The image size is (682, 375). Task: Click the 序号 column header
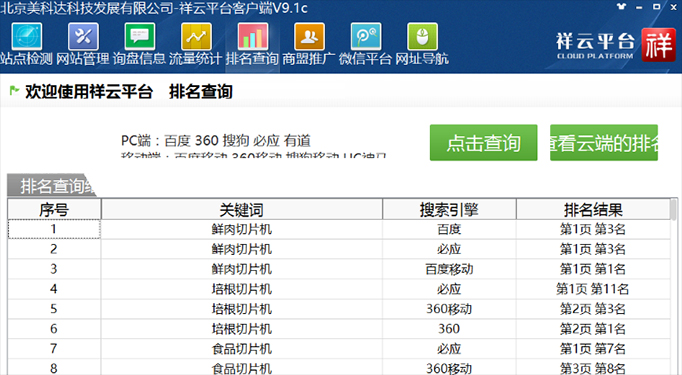coord(54,210)
